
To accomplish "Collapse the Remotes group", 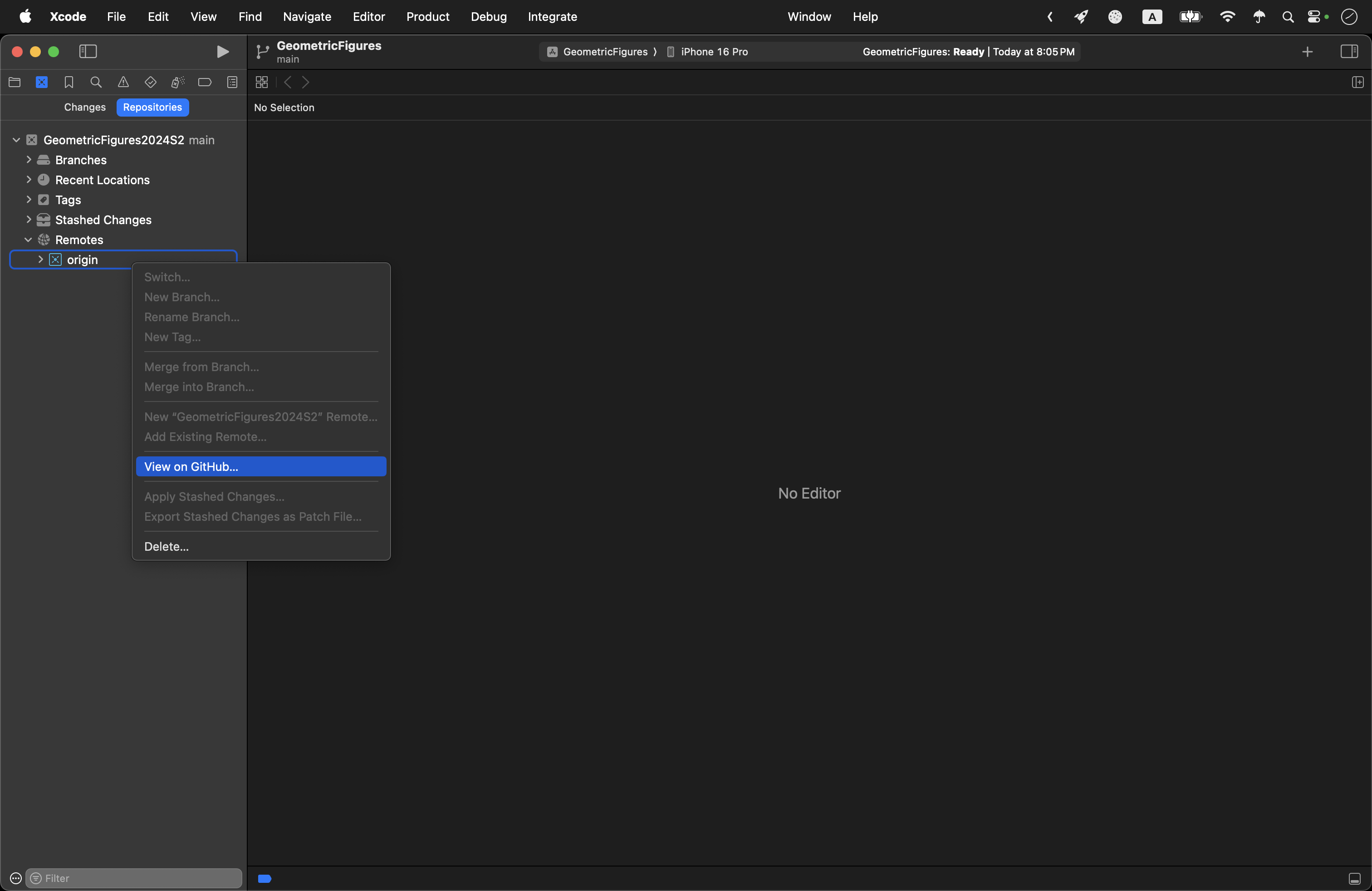I will [x=28, y=240].
